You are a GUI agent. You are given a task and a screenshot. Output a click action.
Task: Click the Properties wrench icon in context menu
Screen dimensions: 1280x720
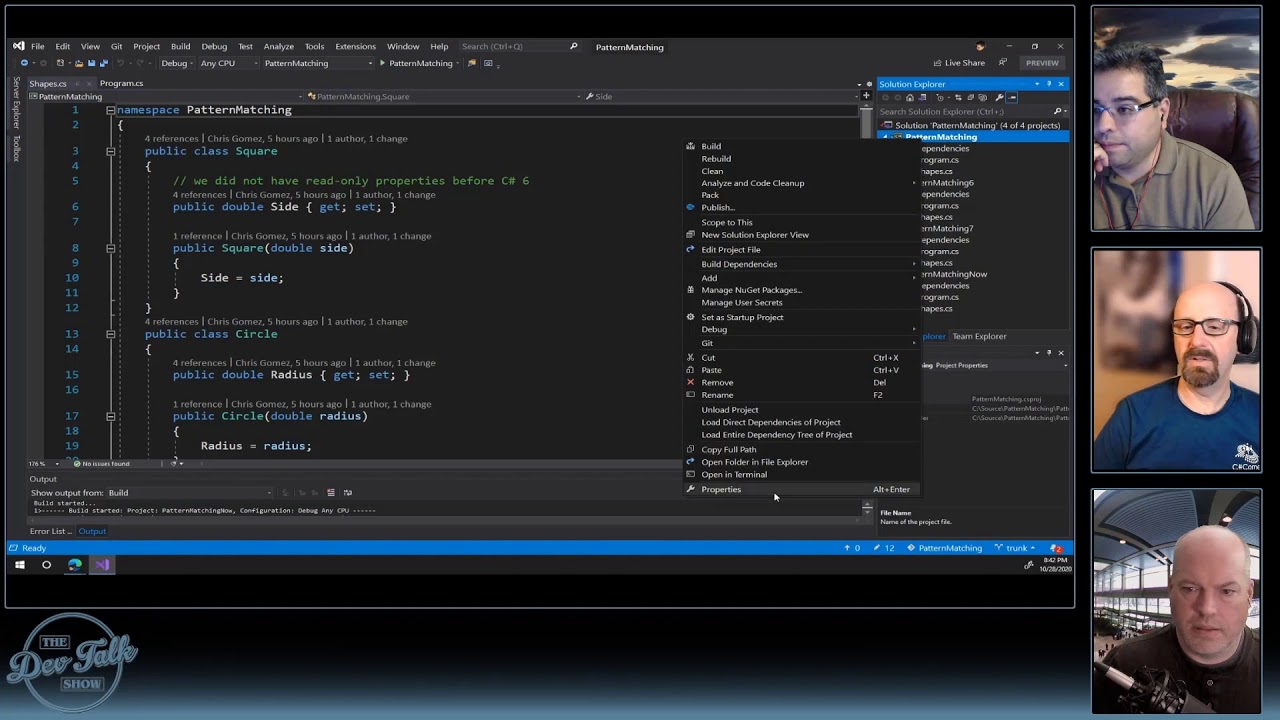690,489
